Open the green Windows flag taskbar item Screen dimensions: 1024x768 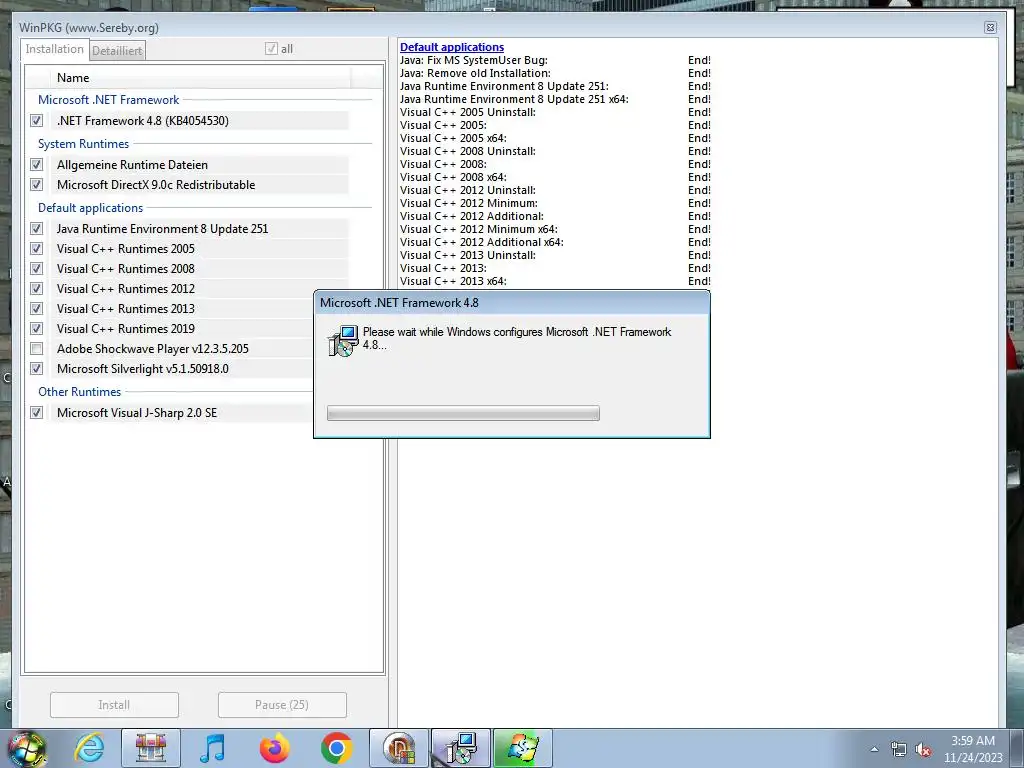[522, 748]
